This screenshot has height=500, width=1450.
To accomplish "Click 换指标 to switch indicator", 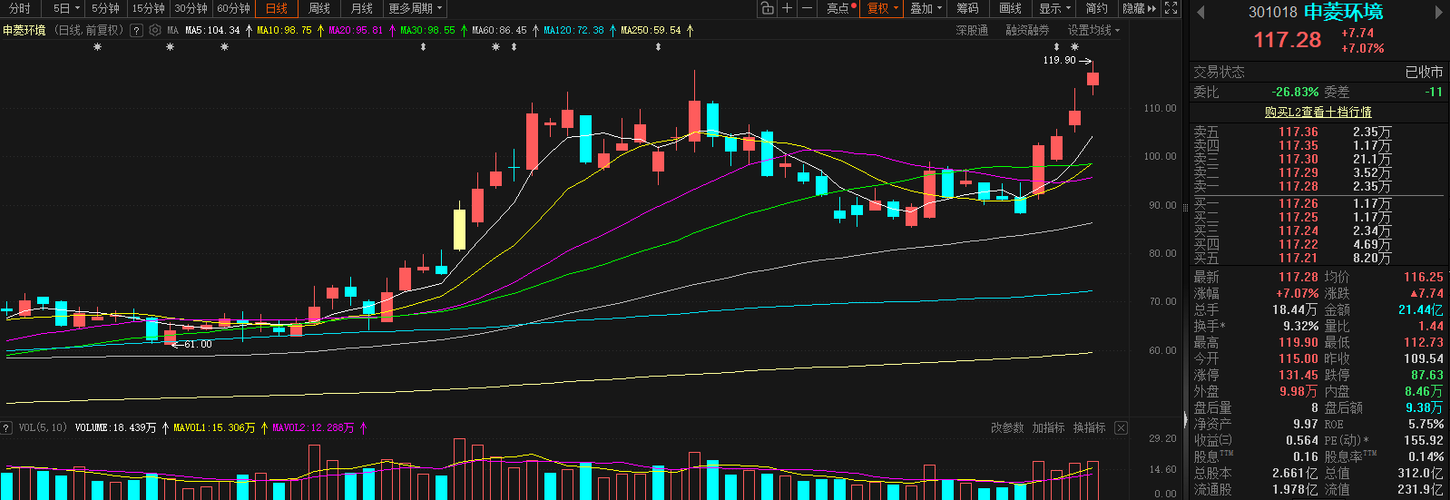I will [x=1089, y=427].
